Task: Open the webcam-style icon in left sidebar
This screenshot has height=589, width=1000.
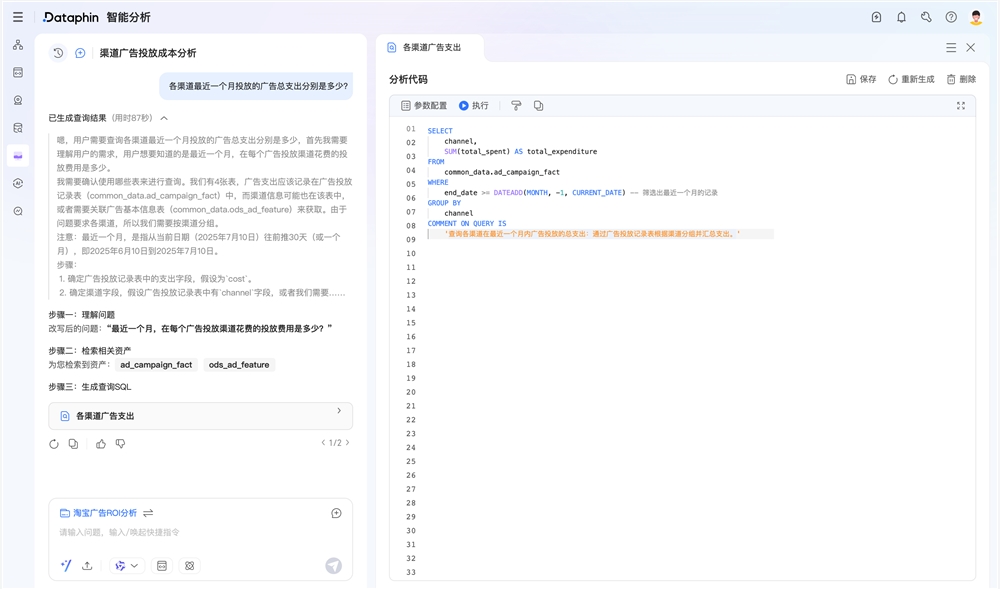Action: pyautogui.click(x=18, y=100)
